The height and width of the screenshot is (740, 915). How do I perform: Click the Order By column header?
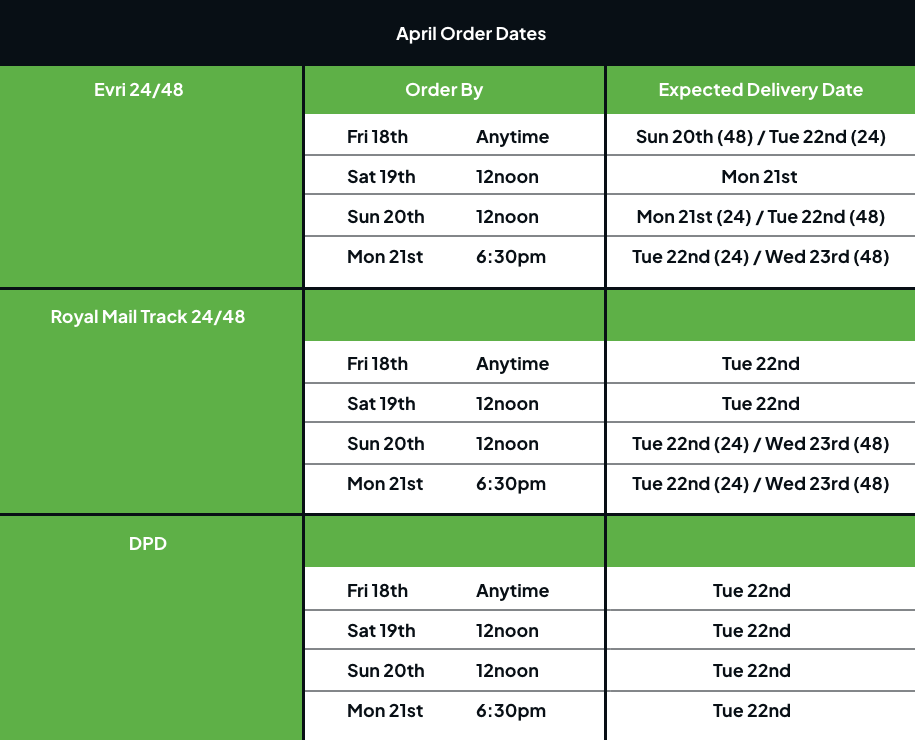point(444,90)
